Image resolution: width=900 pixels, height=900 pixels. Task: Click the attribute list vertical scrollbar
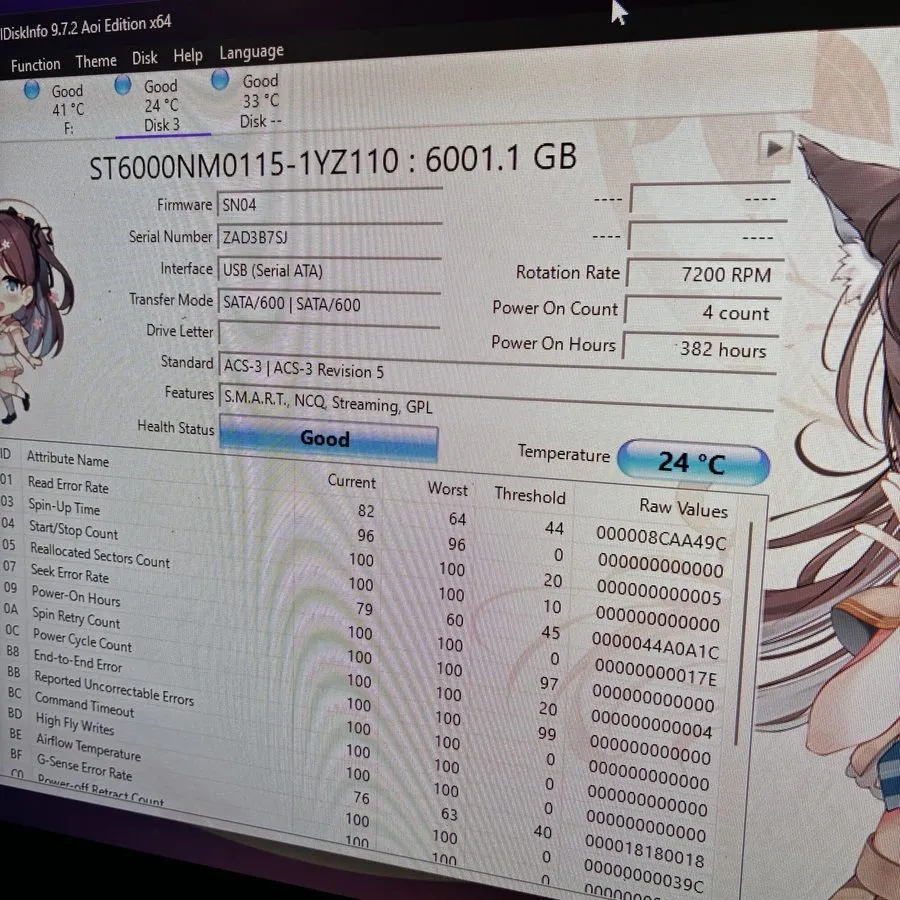coord(743,634)
